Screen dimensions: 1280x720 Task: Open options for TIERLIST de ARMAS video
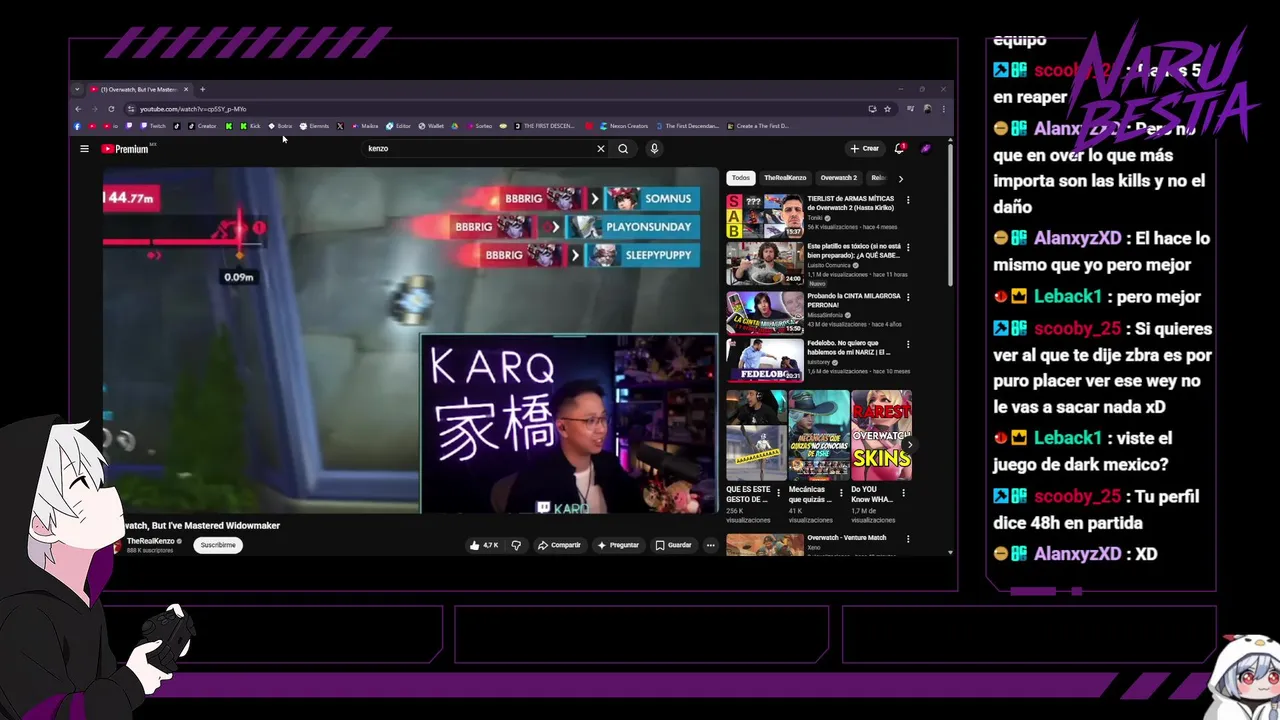tap(908, 200)
